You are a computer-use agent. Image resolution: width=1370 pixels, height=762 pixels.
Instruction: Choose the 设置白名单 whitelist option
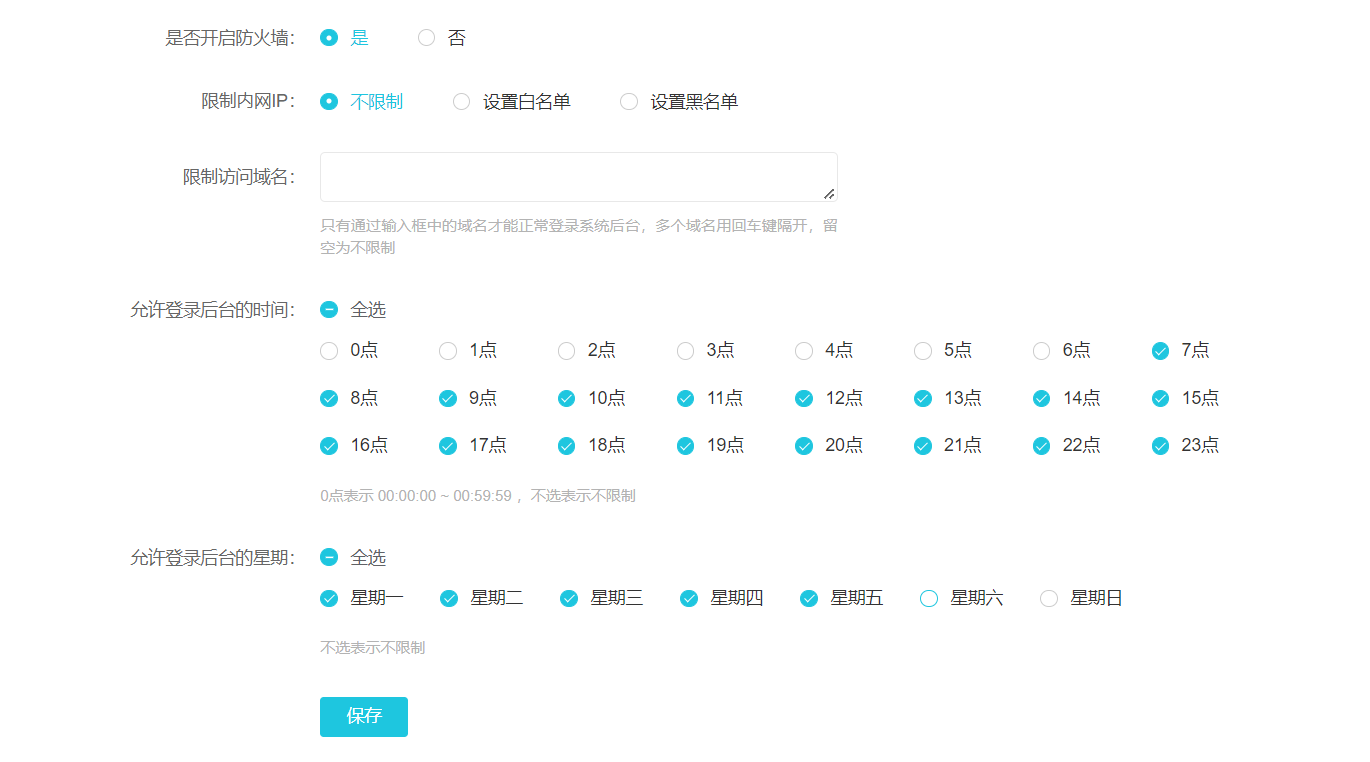coord(461,101)
